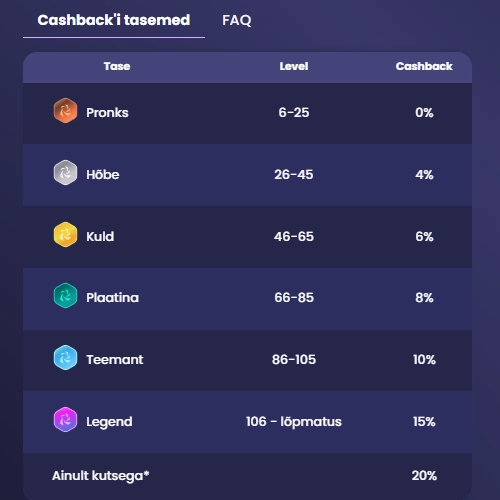
Task: Click the silver Hõbe level badge icon
Action: point(65,172)
